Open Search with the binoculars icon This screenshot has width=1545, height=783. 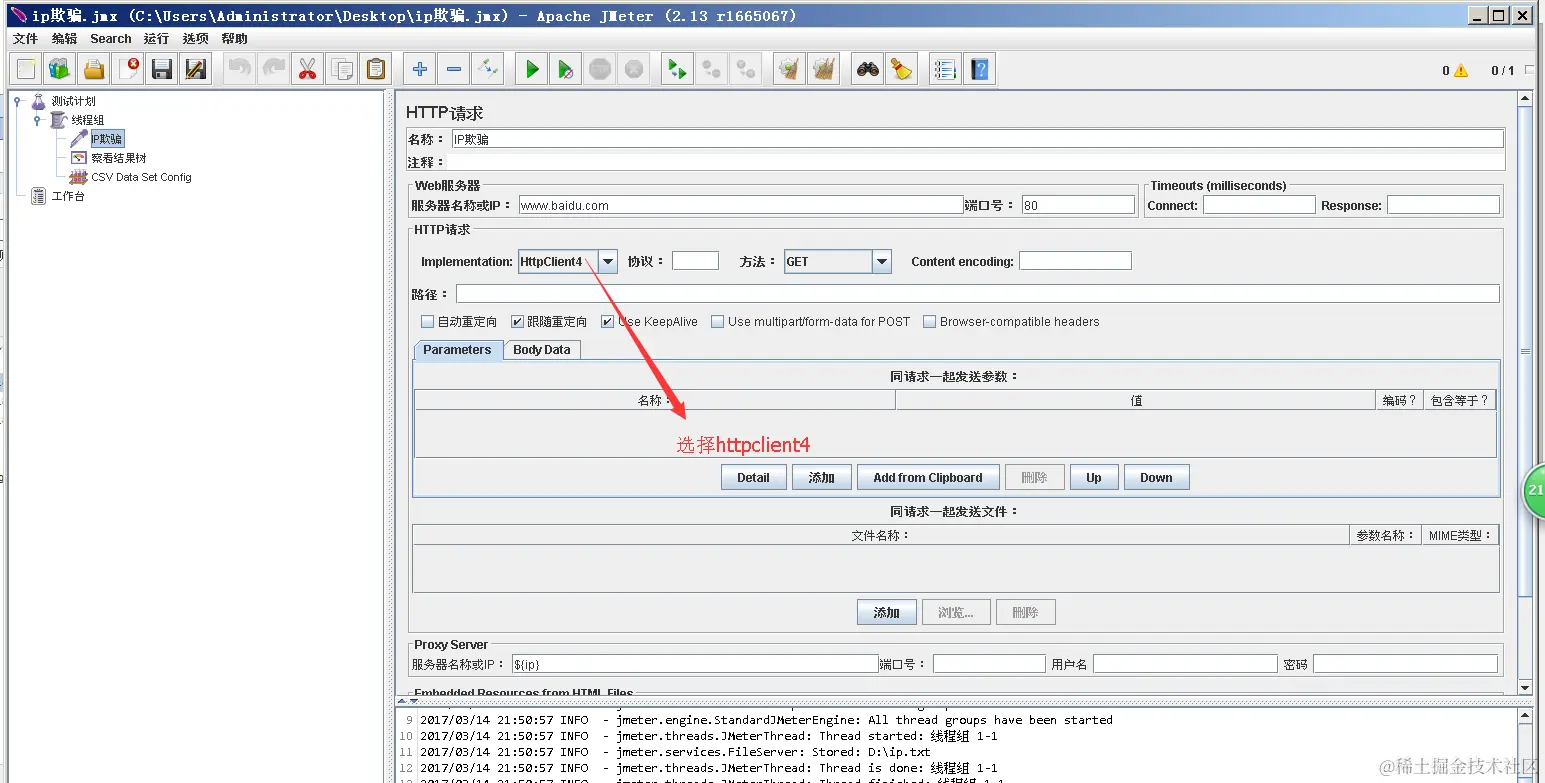(x=868, y=69)
